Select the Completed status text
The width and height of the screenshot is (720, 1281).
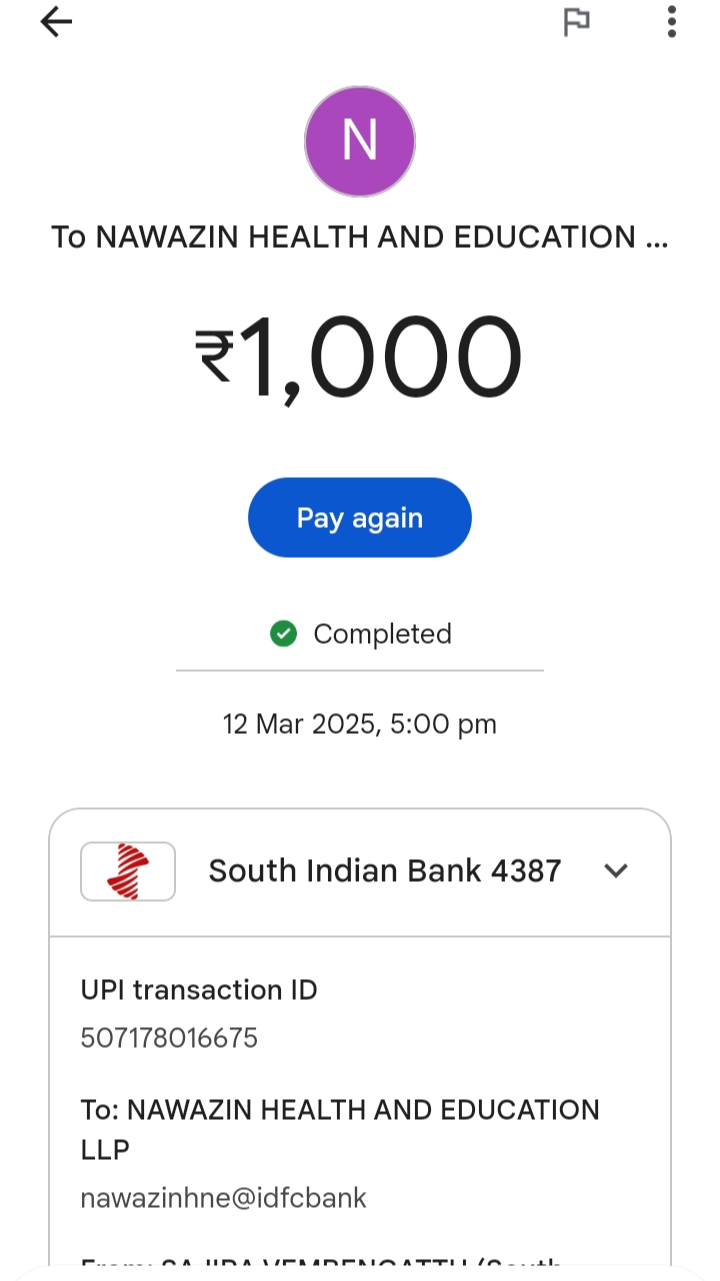[x=382, y=634]
